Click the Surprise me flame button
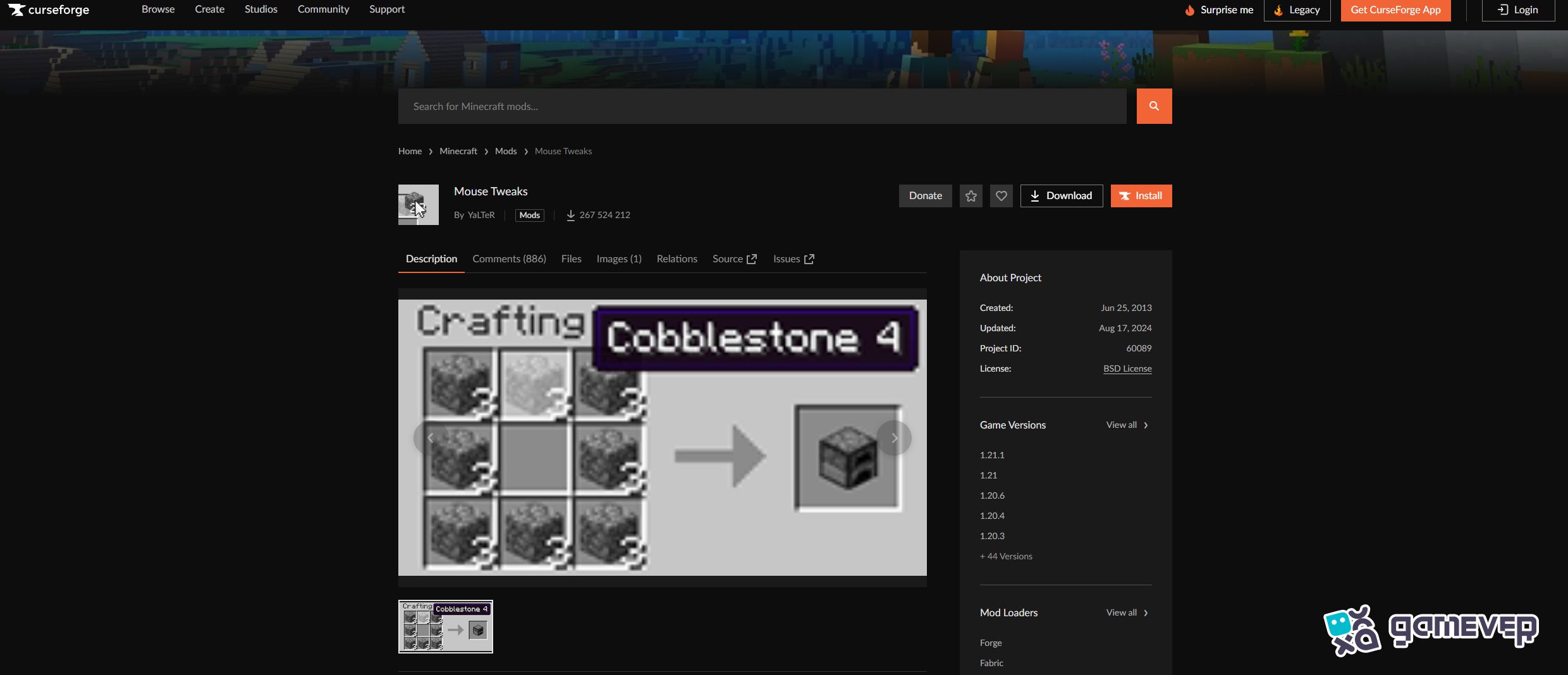 coord(1218,10)
